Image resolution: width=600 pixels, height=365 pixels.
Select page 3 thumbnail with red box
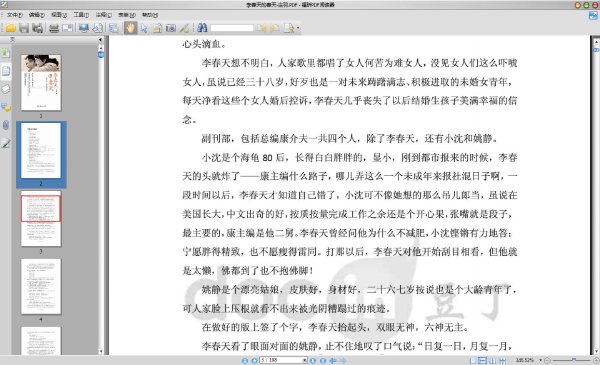point(41,218)
